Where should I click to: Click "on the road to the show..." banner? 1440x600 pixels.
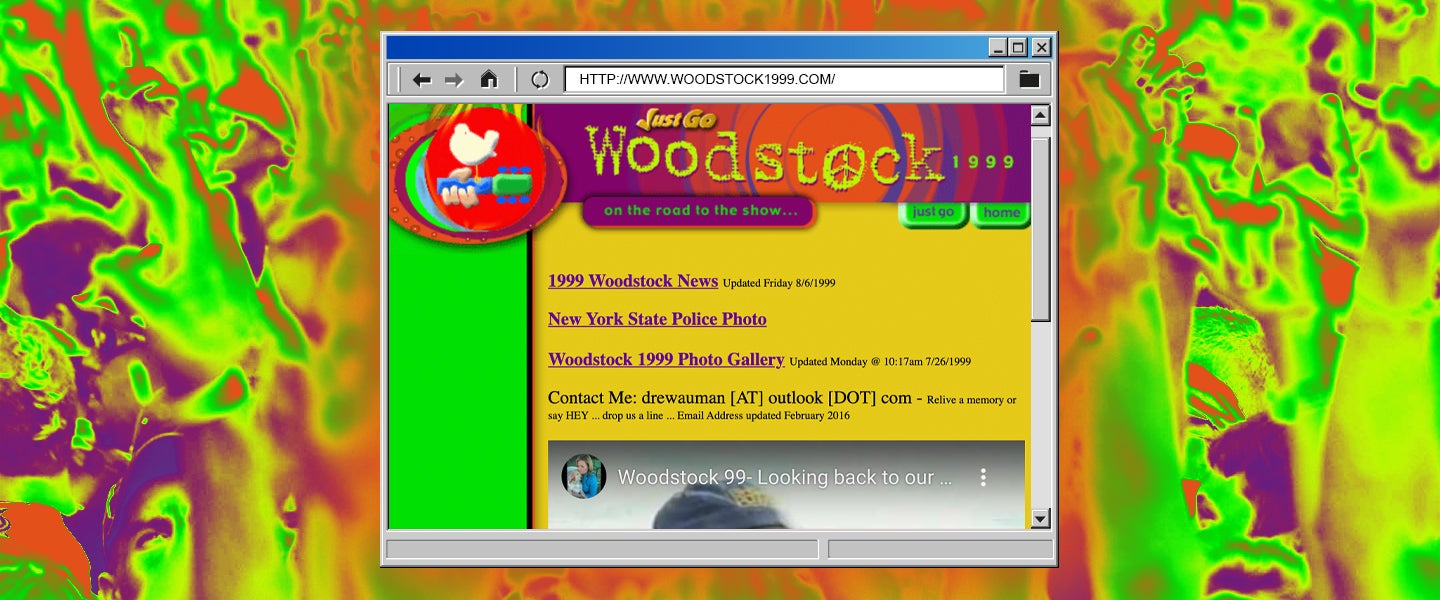click(700, 211)
